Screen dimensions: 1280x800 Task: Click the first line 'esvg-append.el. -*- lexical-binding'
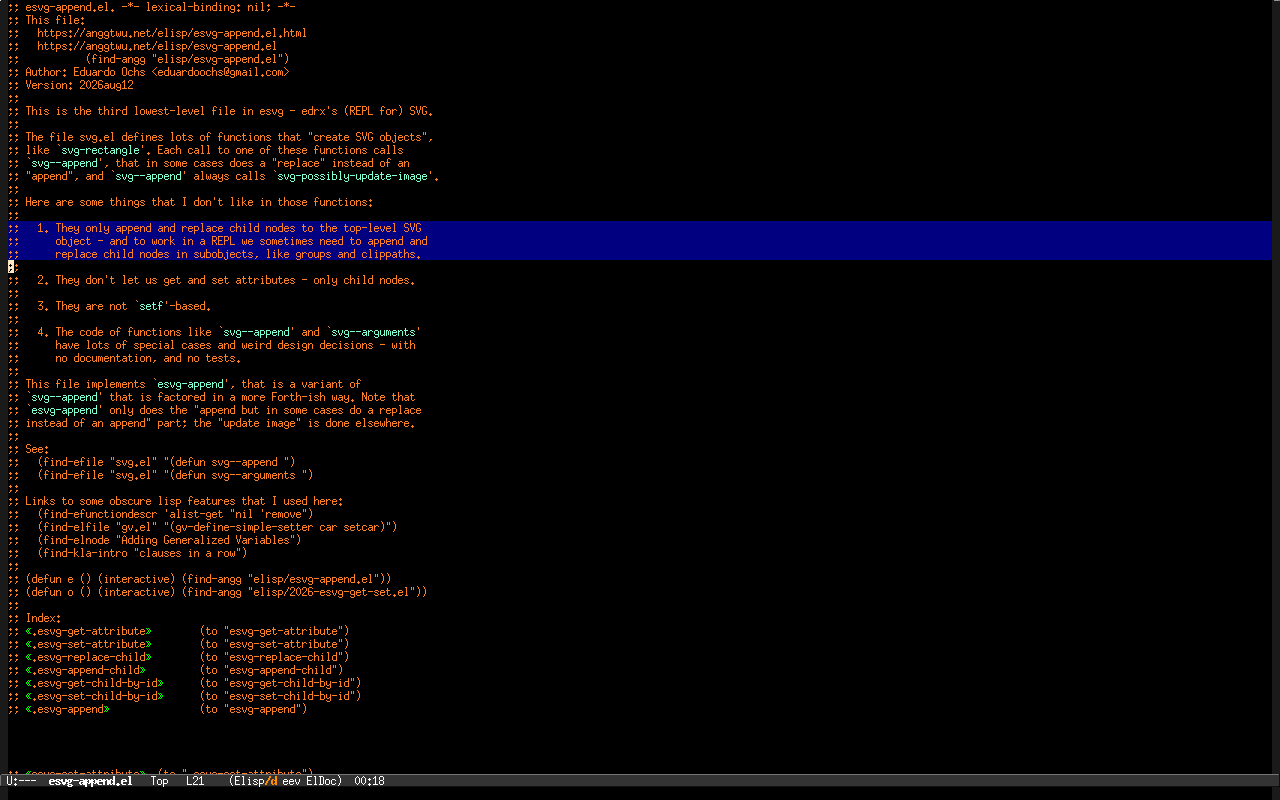point(160,7)
